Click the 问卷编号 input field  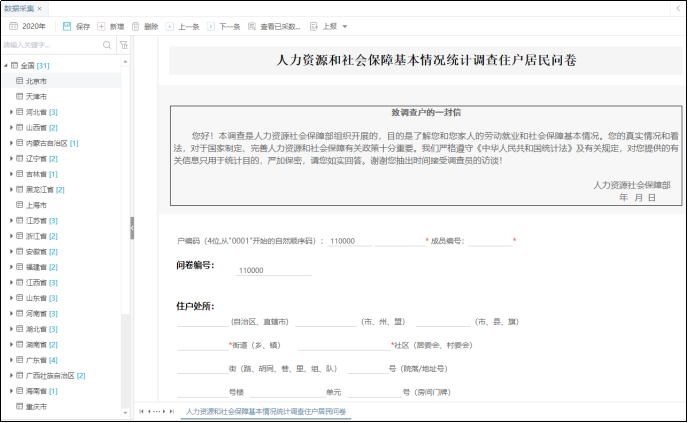click(x=270, y=271)
